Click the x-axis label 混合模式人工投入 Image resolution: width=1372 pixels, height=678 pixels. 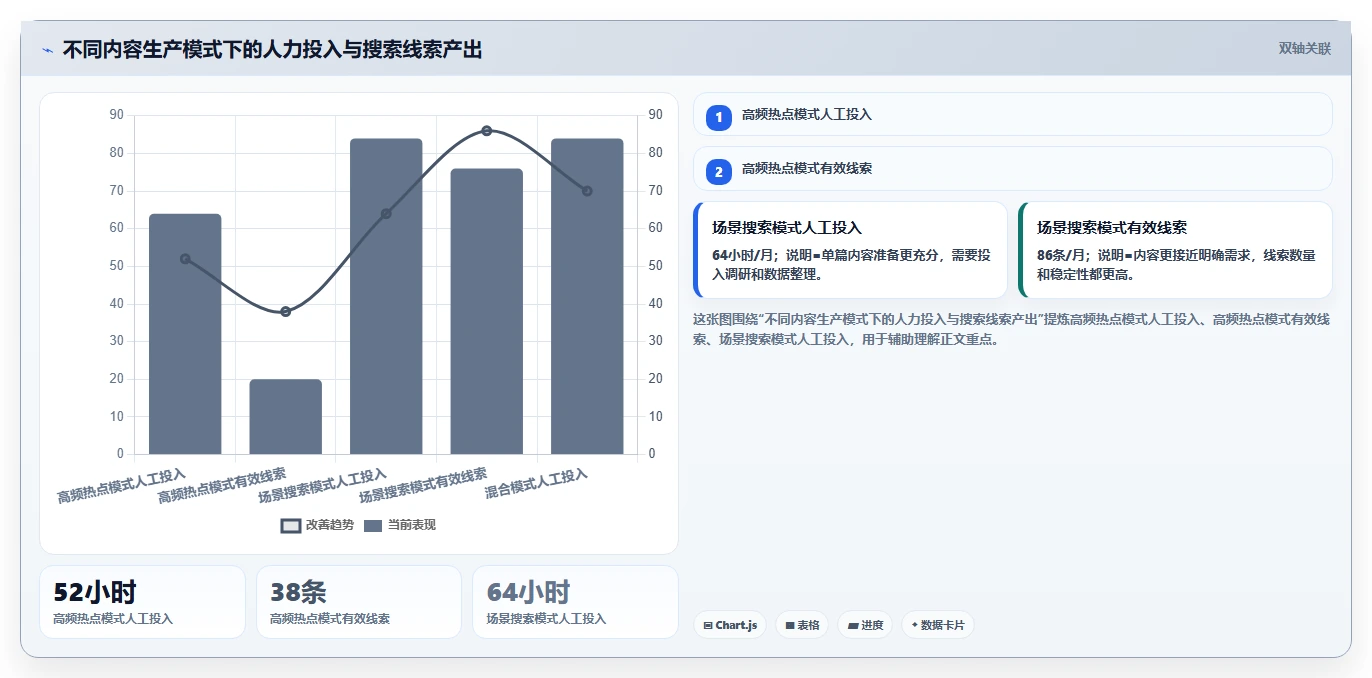coord(536,484)
